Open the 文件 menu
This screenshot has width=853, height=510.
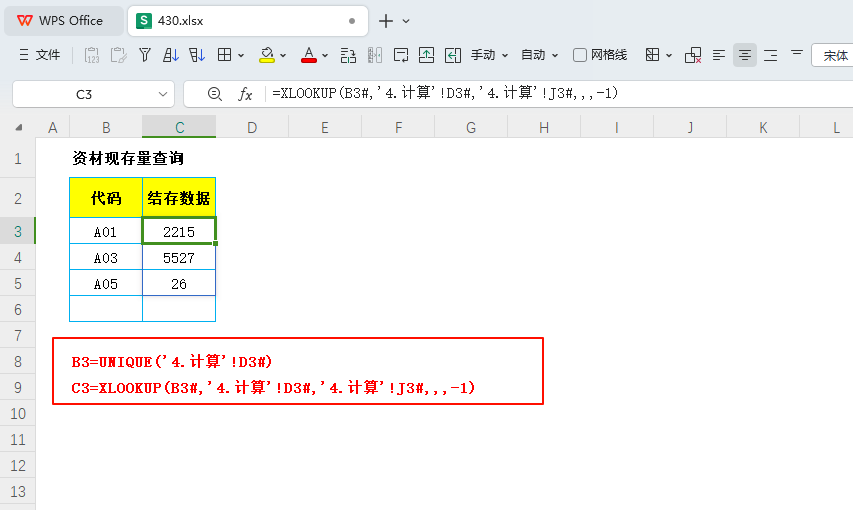pyautogui.click(x=40, y=55)
